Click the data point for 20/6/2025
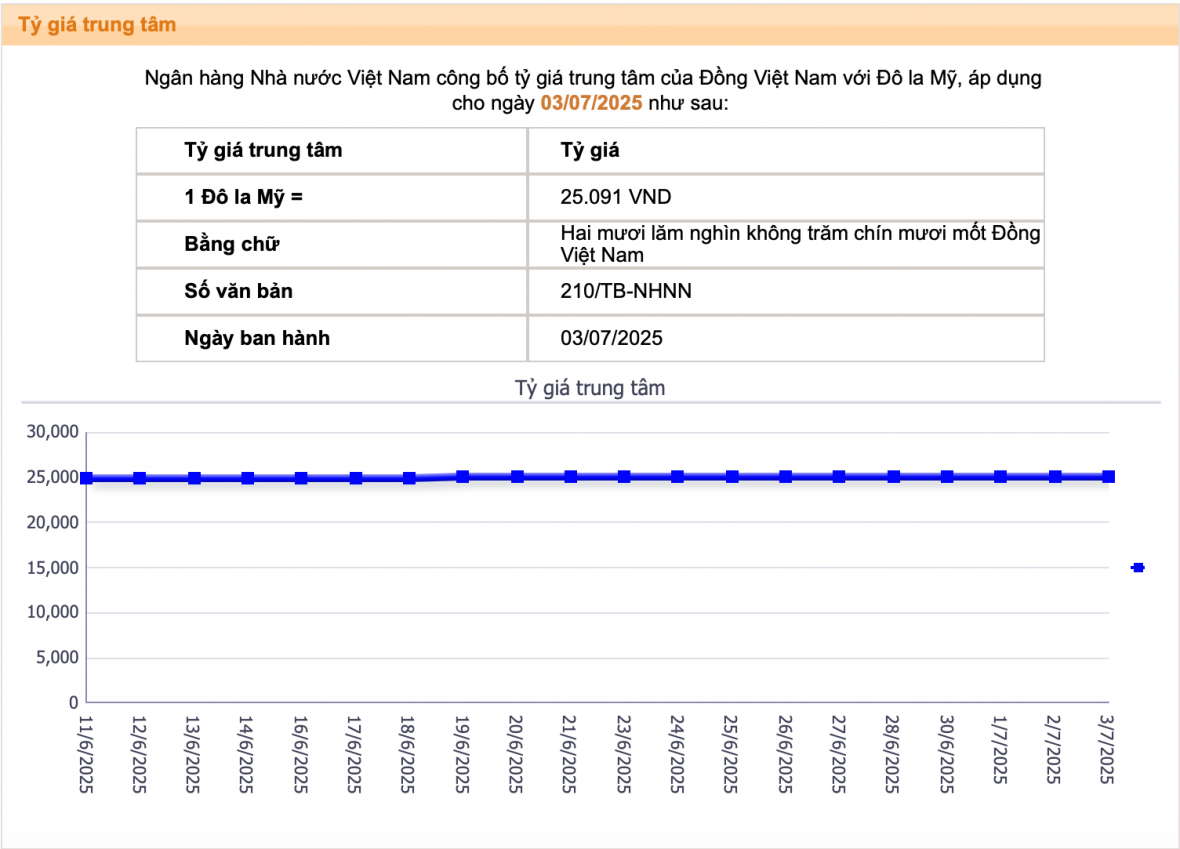 point(517,475)
